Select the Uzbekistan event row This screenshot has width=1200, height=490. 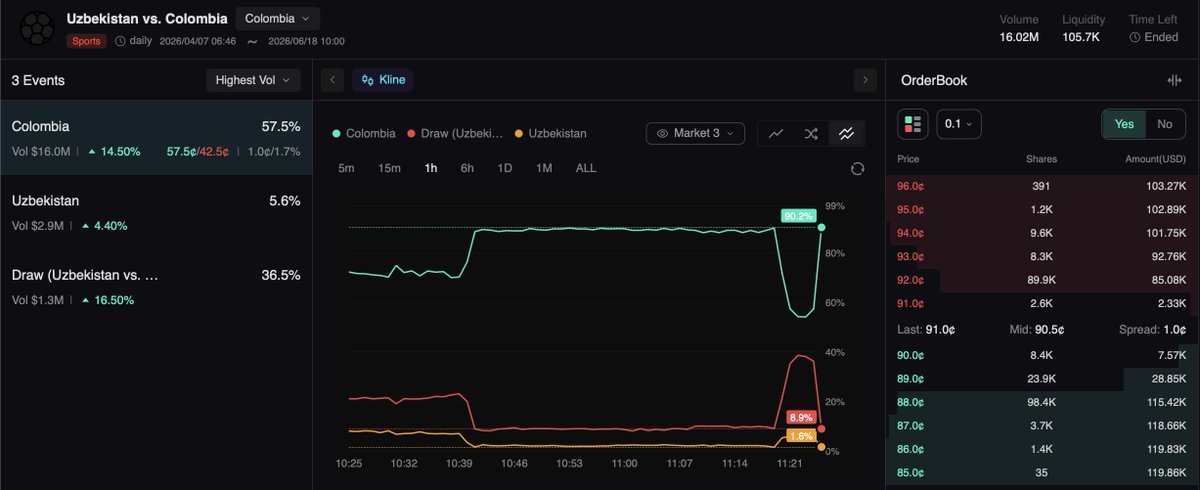pyautogui.click(x=156, y=213)
